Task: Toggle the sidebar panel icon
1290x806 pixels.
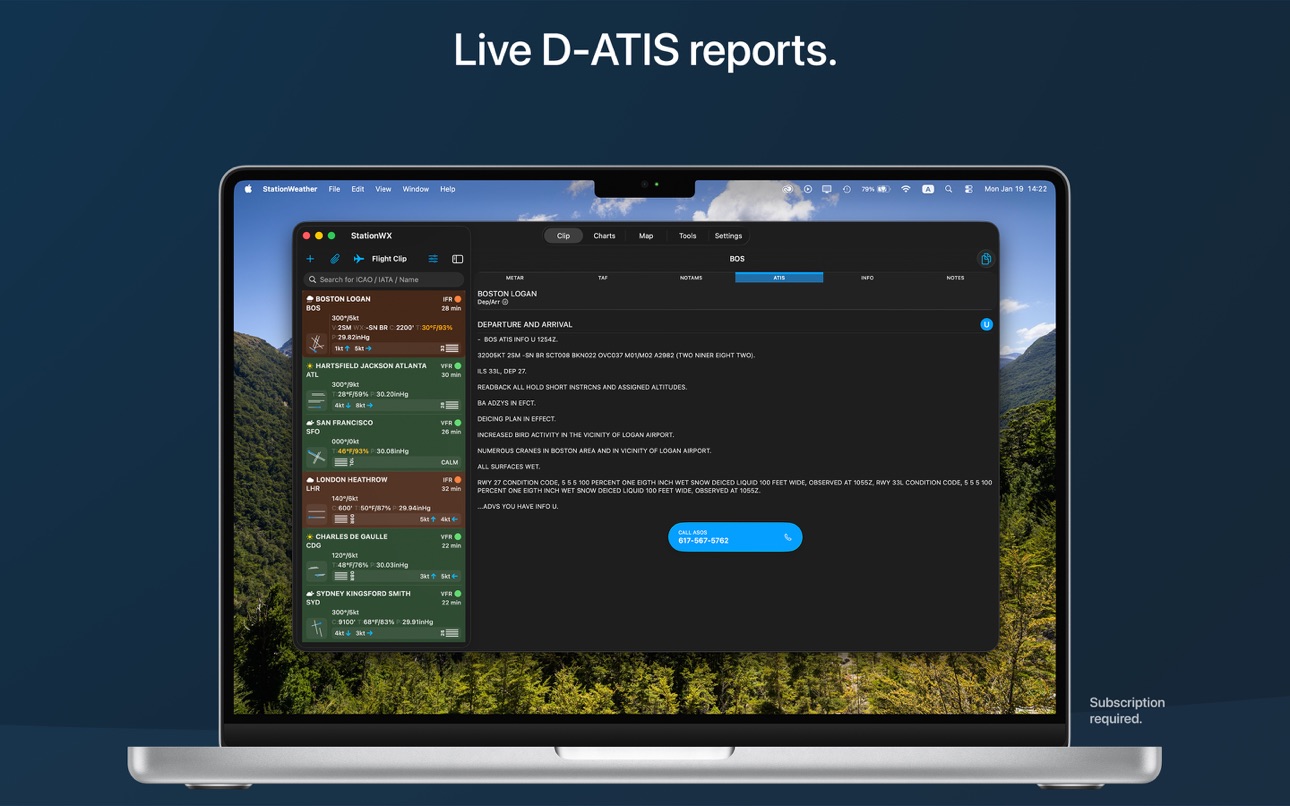Action: coord(457,259)
